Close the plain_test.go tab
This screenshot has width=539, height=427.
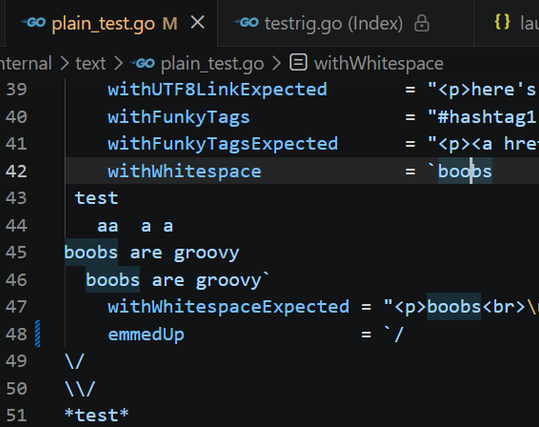click(198, 23)
